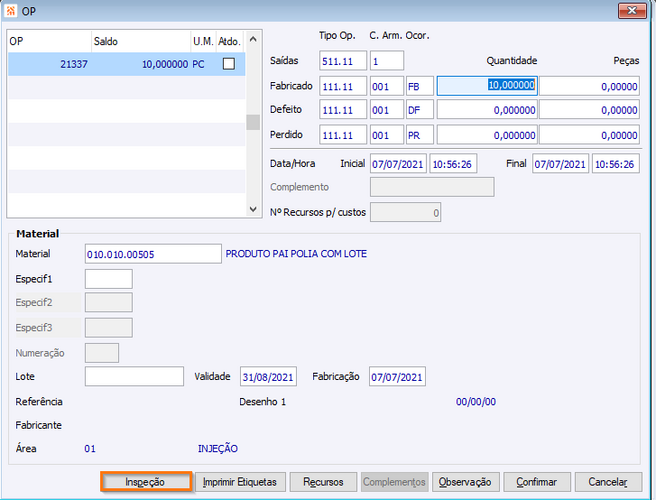The image size is (656, 500).
Task: Click the Fabricado Tipo Op. field
Action: 343,86
